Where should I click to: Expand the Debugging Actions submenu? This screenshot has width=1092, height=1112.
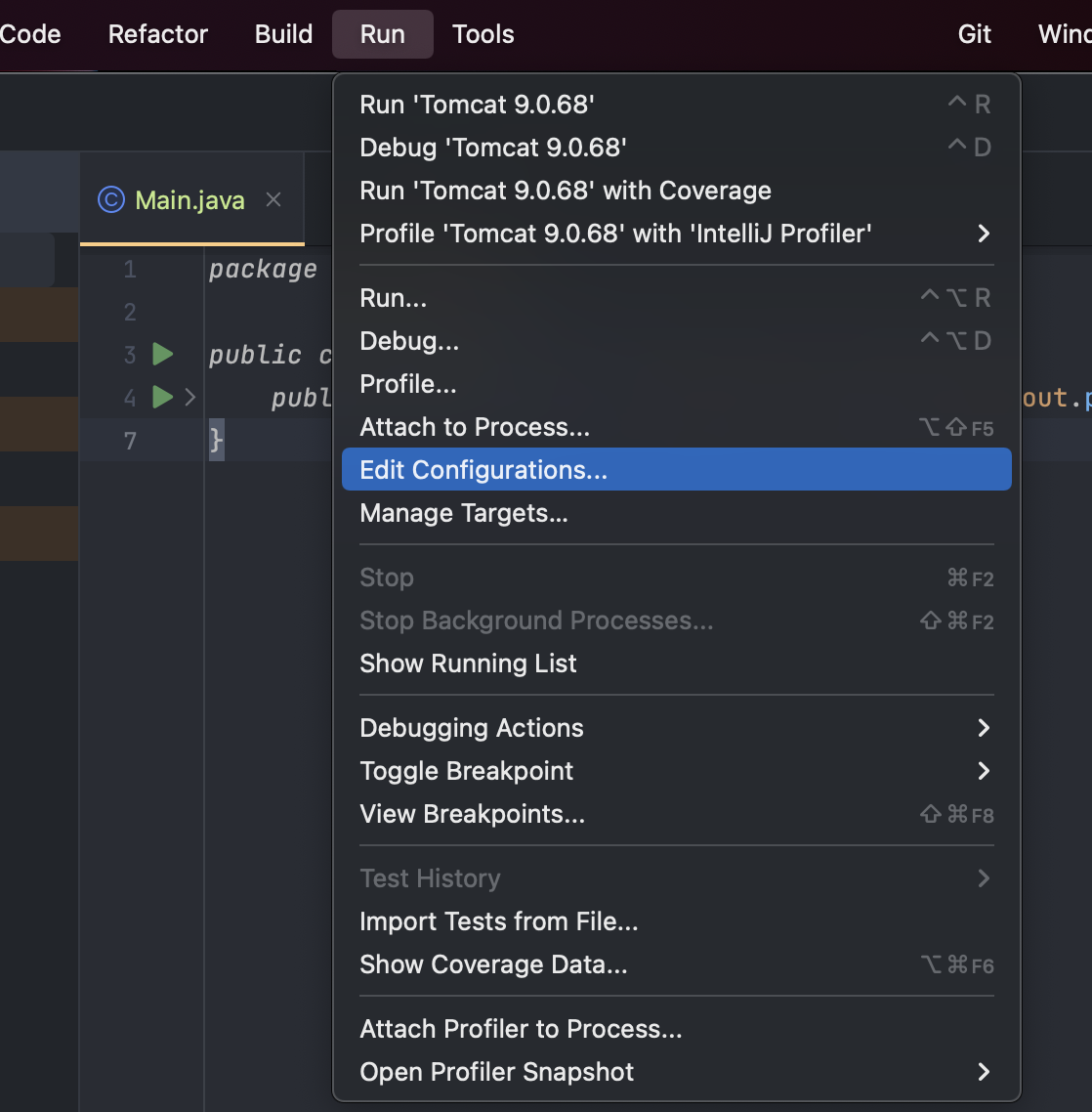click(677, 728)
